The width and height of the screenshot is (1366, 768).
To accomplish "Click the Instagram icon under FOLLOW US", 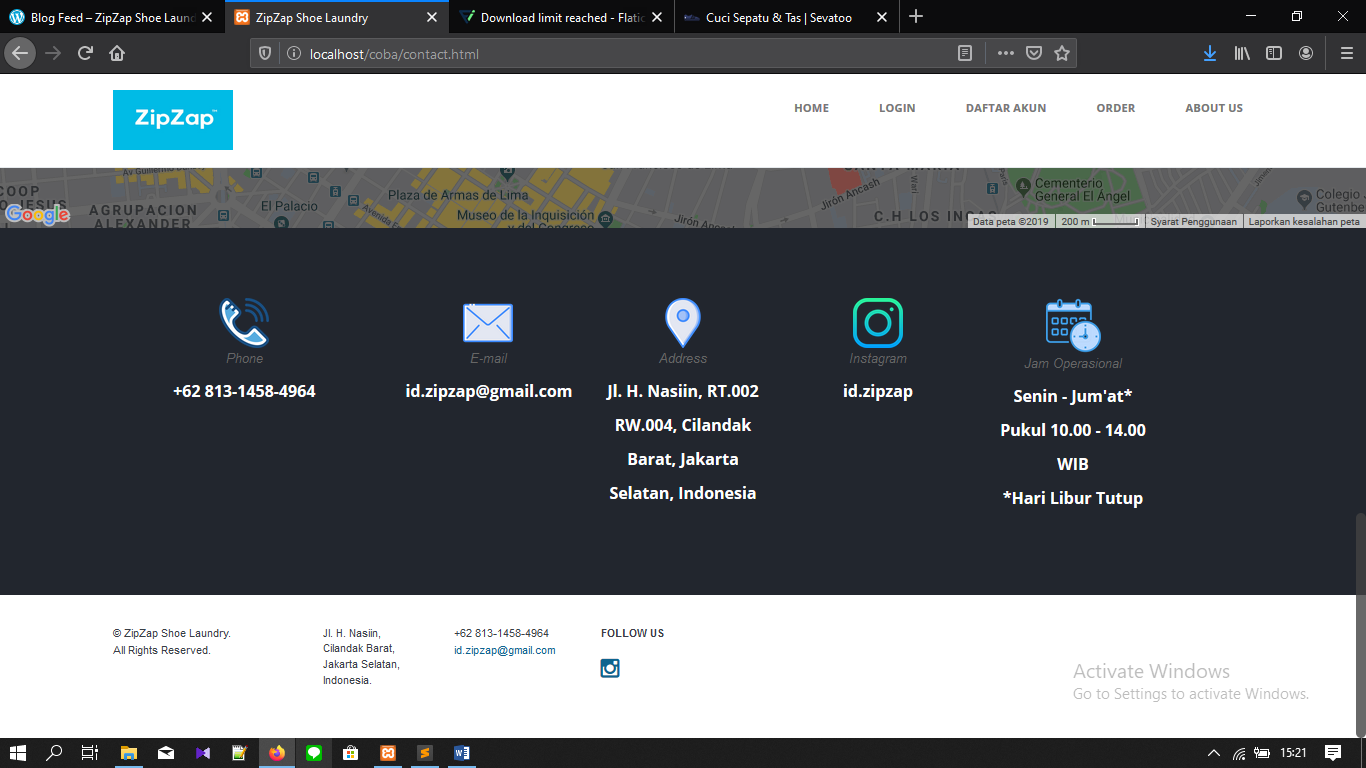I will (x=610, y=667).
